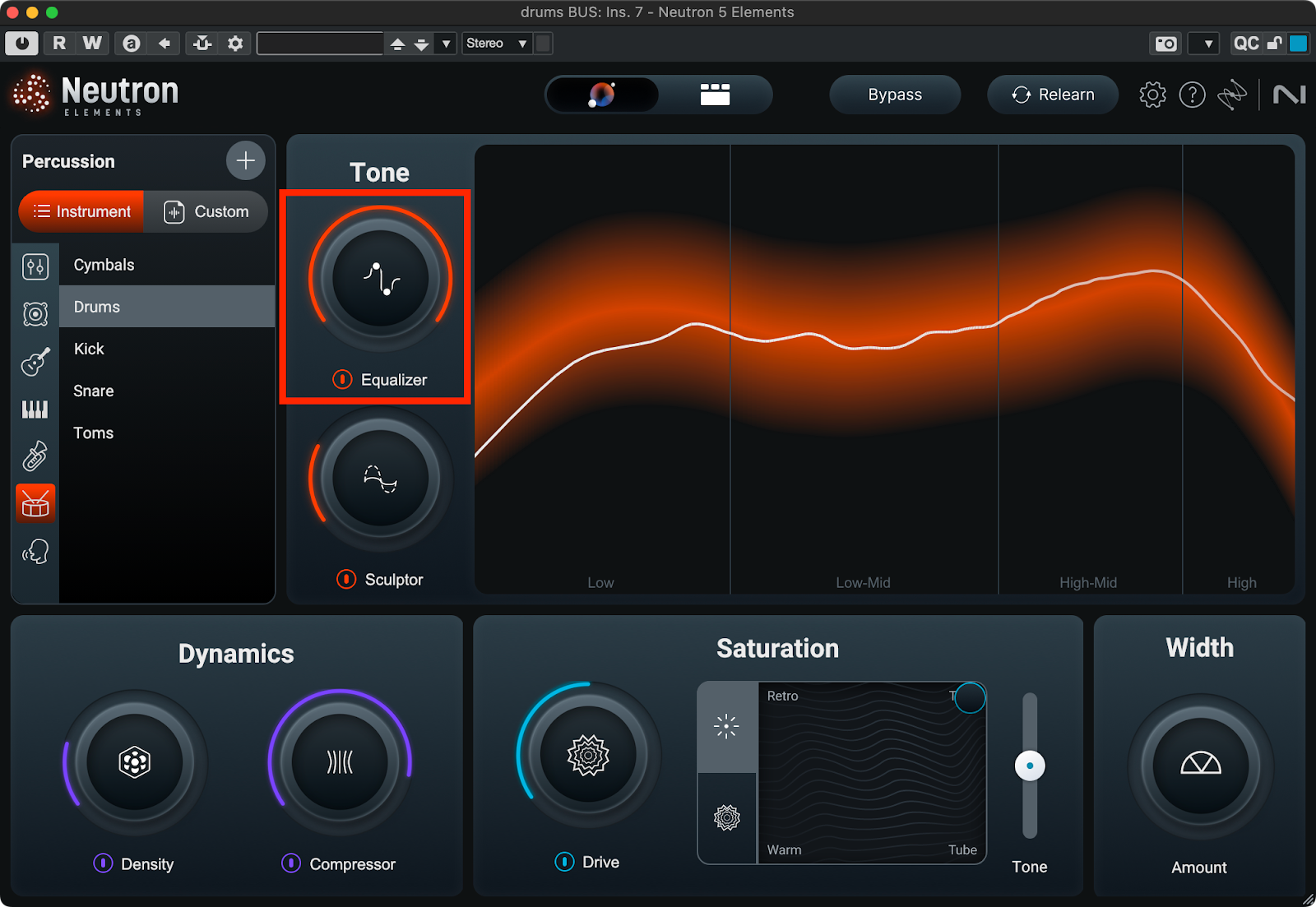Open Neutron settings gear icon

[1152, 95]
